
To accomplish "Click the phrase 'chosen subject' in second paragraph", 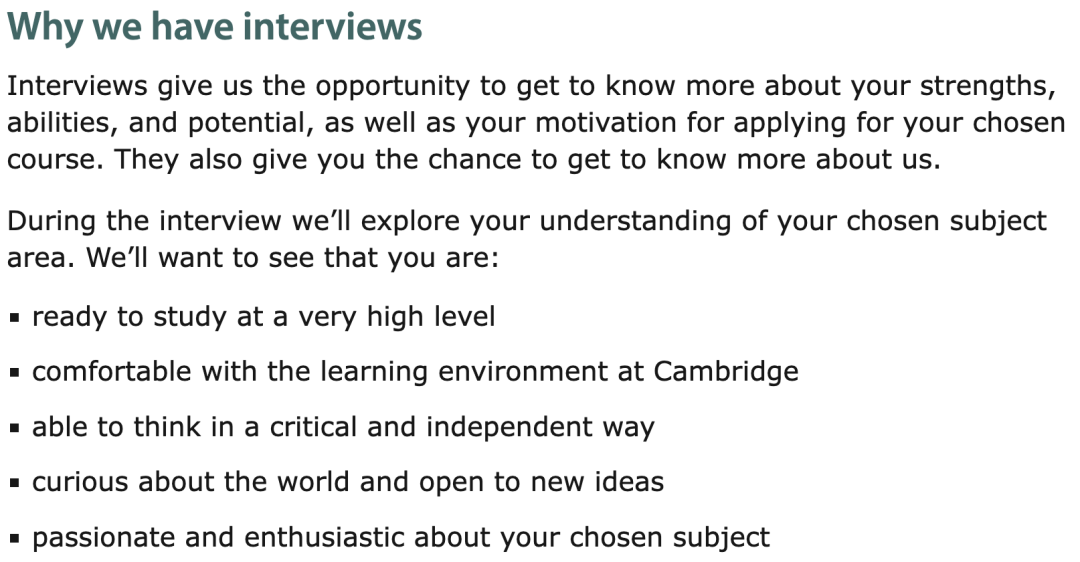I will point(946,221).
